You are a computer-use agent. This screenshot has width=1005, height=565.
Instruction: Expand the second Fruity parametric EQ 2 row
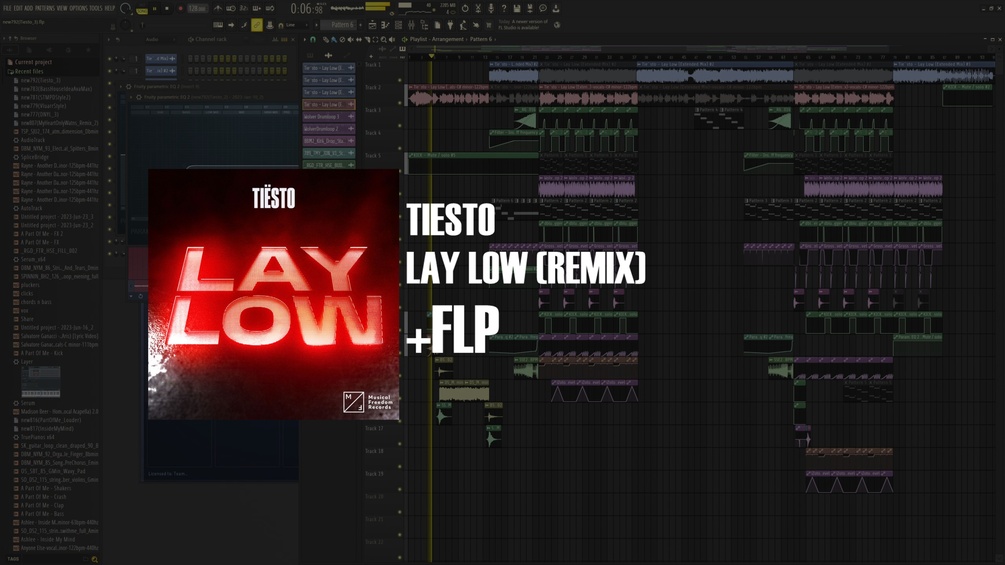[131, 97]
